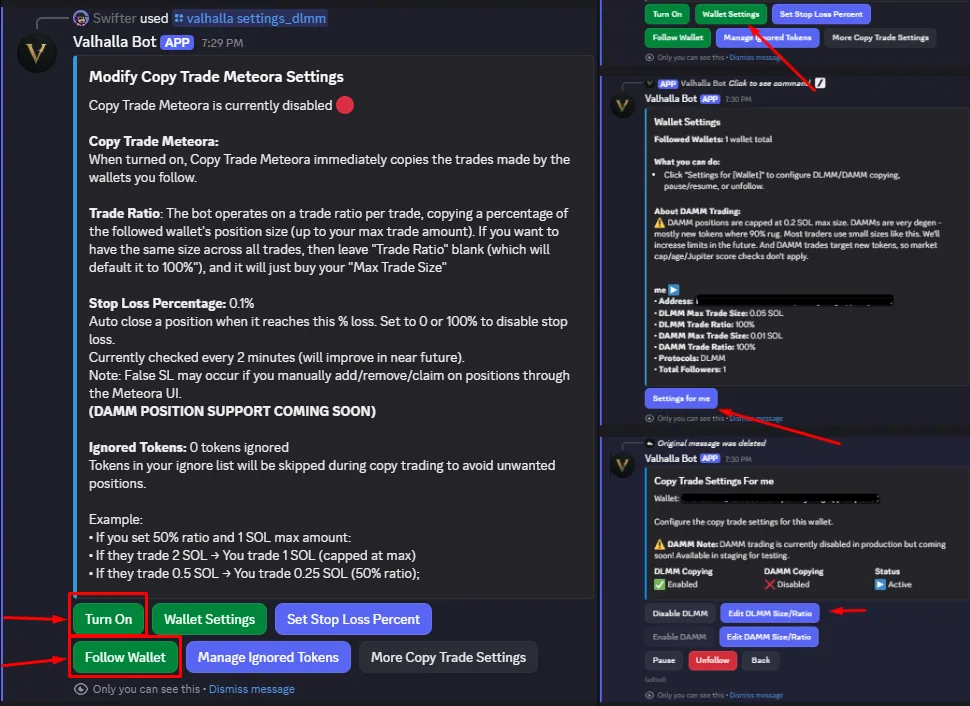Click the small Set Stop Loss Percent button
970x706 pixels.
pos(821,14)
